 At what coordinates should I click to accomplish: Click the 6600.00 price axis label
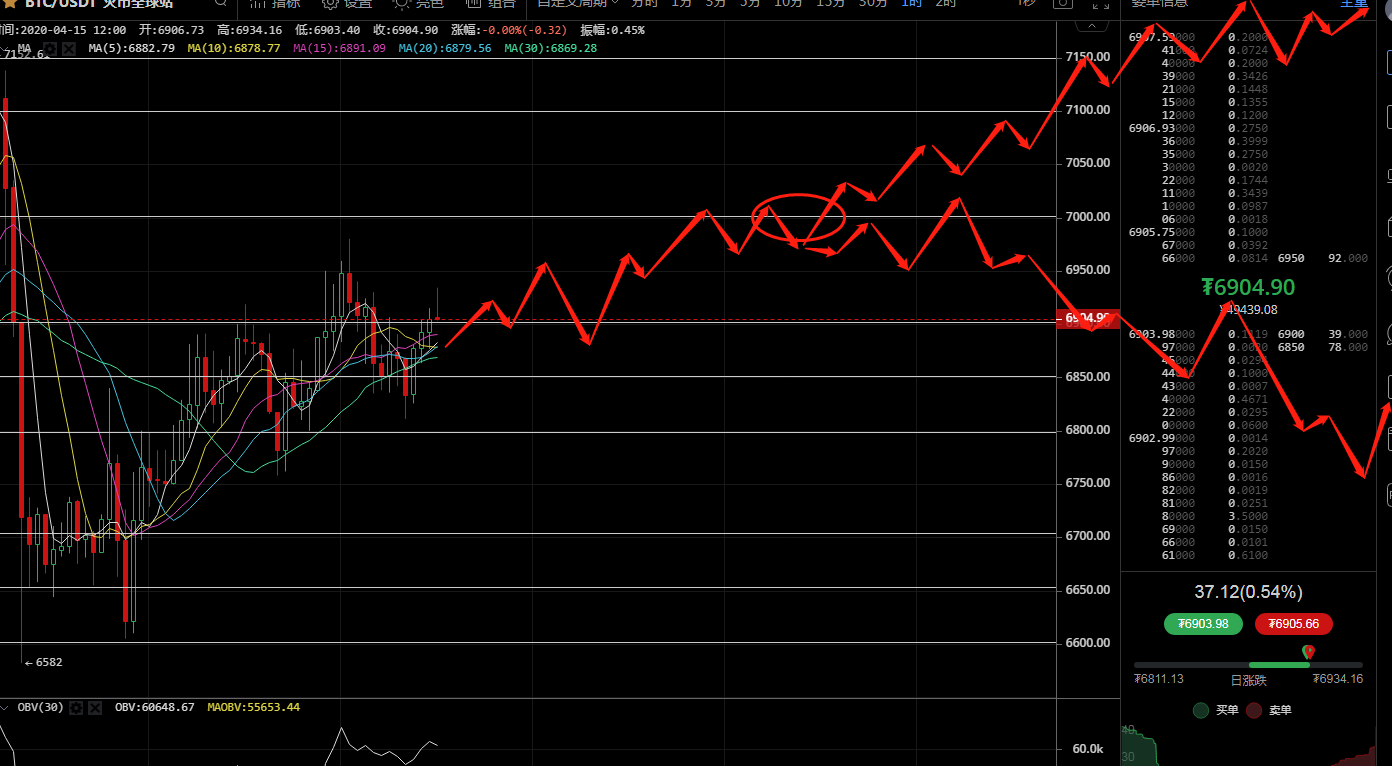click(1087, 643)
